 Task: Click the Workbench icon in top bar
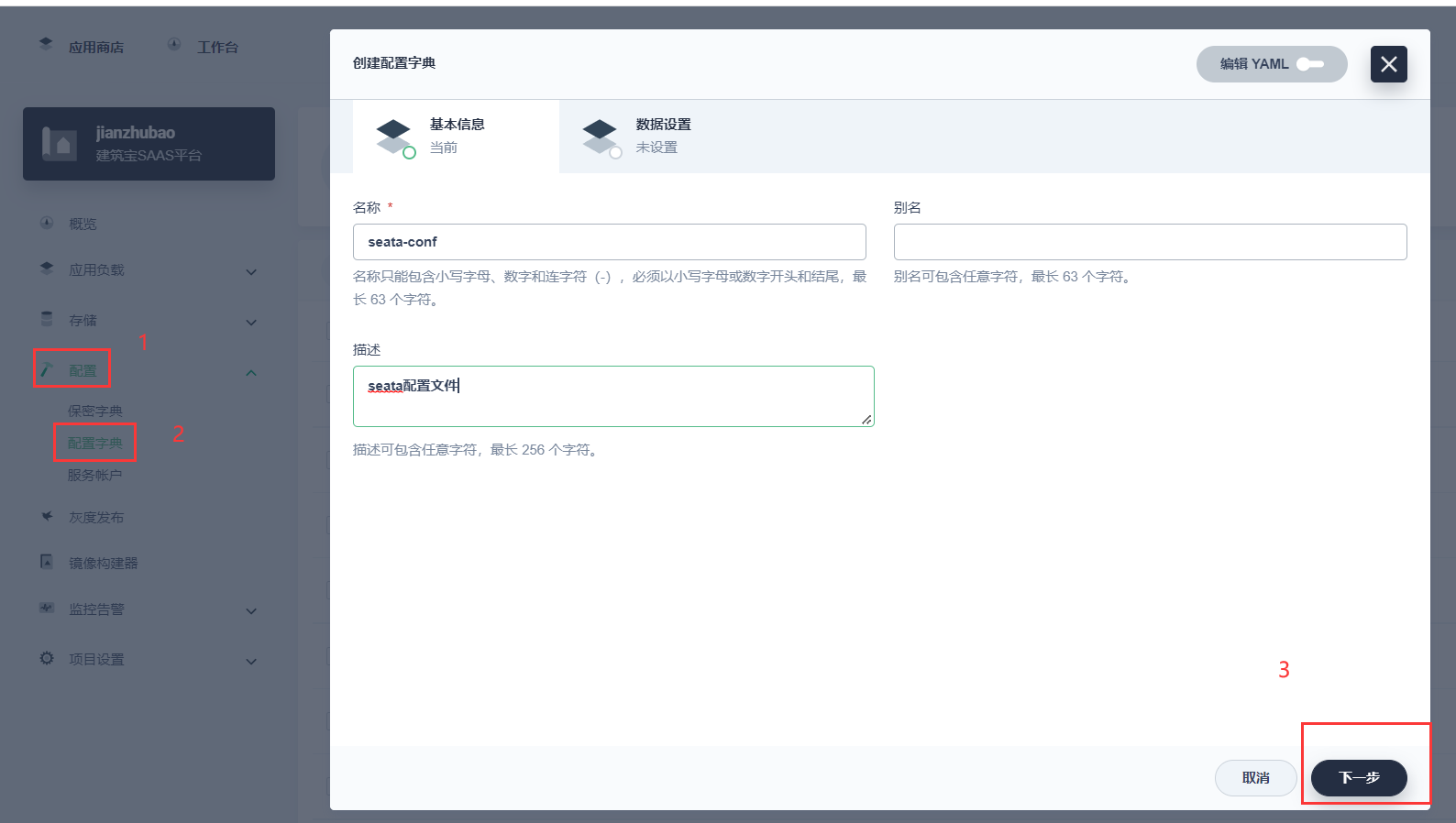pos(174,44)
